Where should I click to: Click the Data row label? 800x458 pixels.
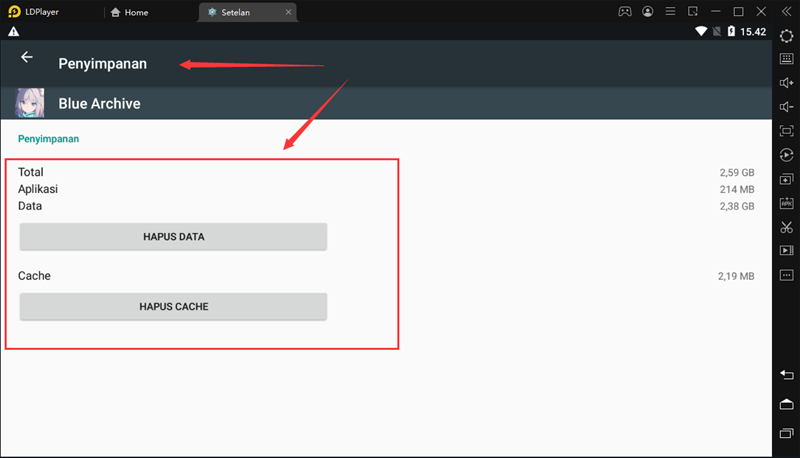[x=30, y=206]
